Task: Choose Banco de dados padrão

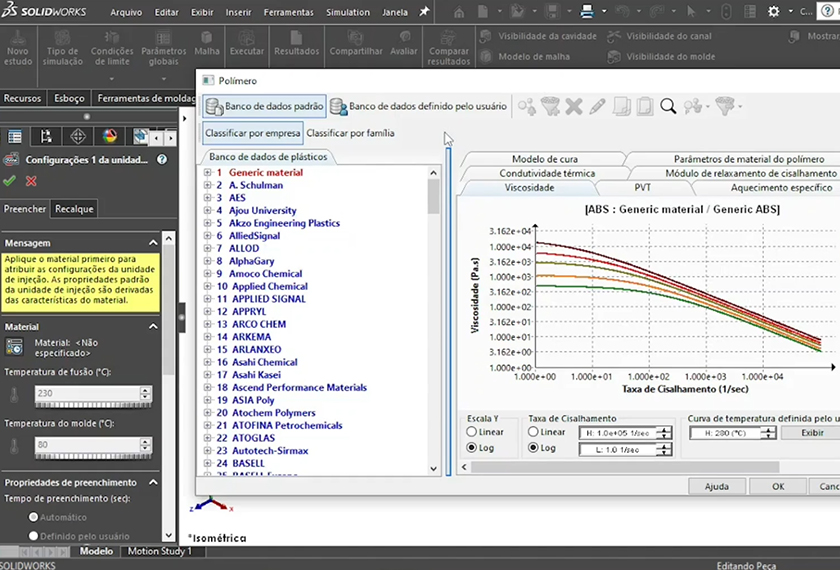Action: [x=265, y=106]
